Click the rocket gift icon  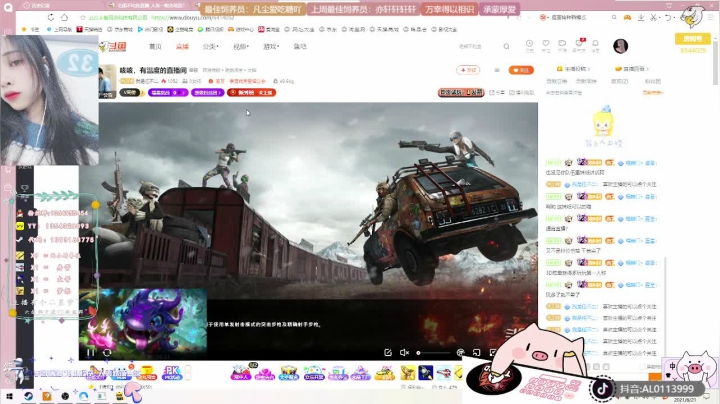click(426, 373)
